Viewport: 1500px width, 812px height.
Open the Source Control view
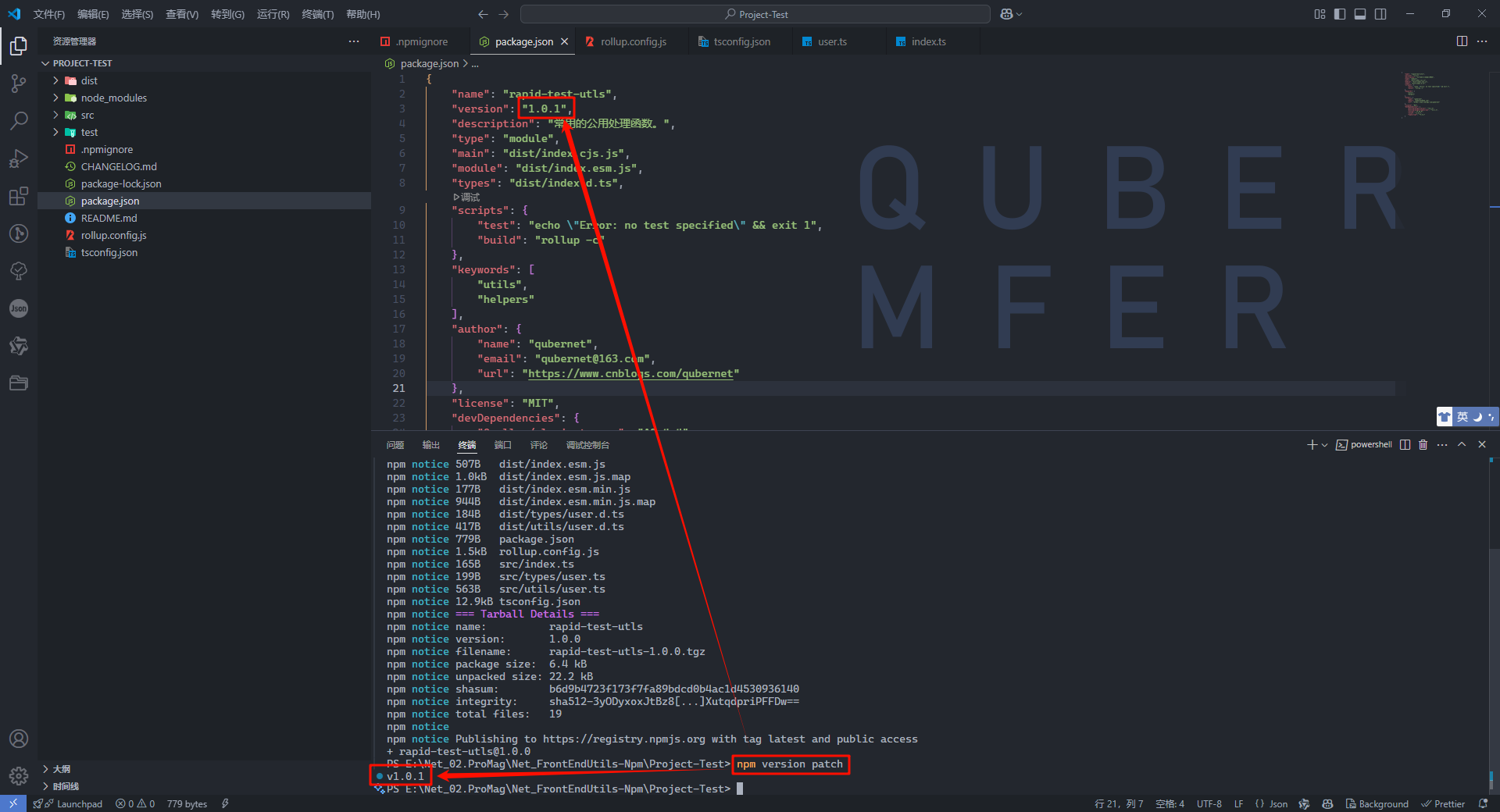point(19,84)
